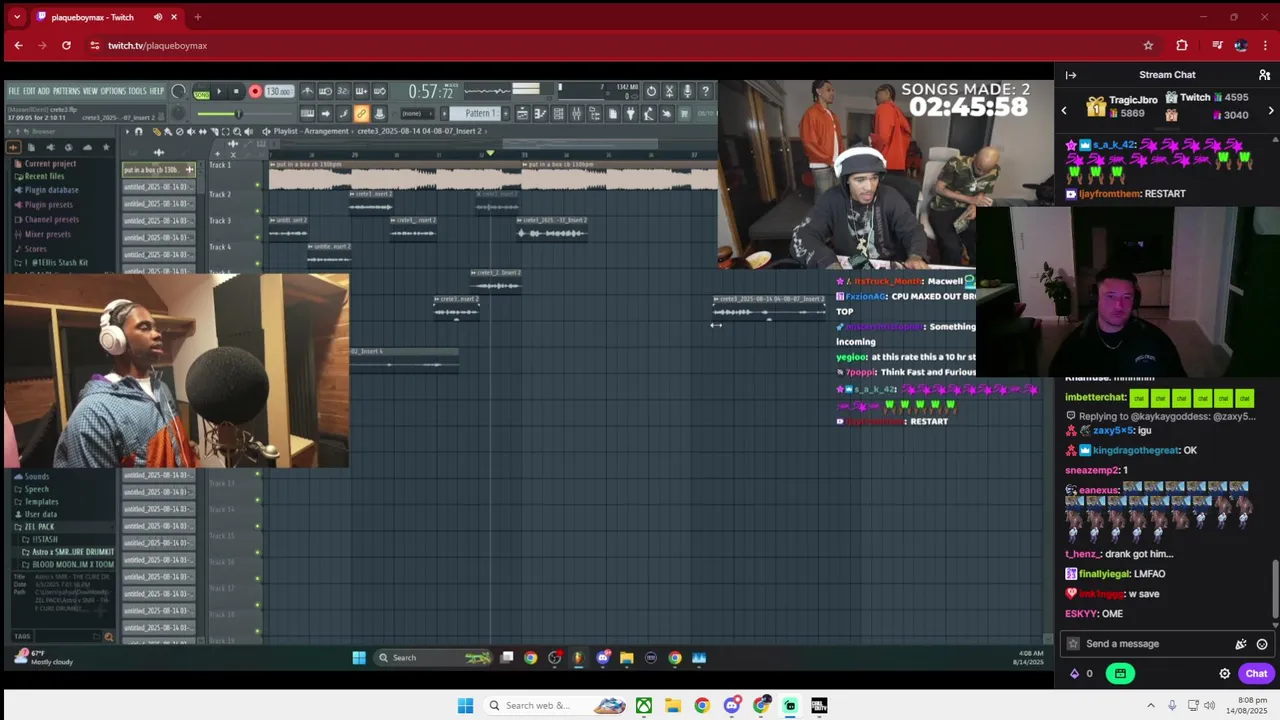Open FL Studio TOOLS menu
Viewport: 1280px width, 720px height.
tap(138, 91)
